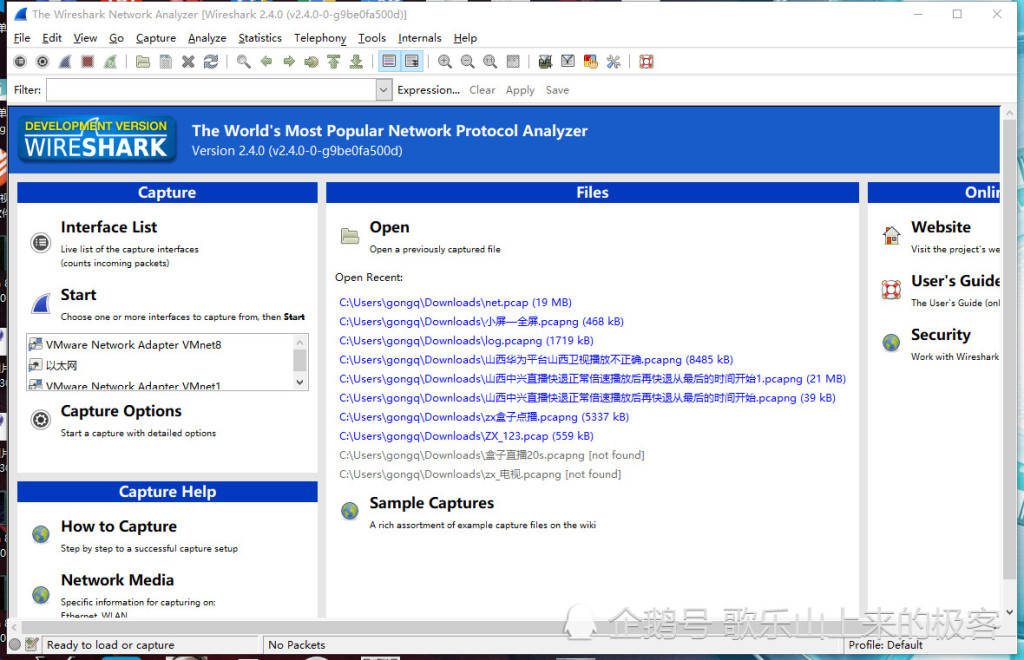The width and height of the screenshot is (1024, 660).
Task: Open the Network Media help link
Action: click(x=118, y=580)
